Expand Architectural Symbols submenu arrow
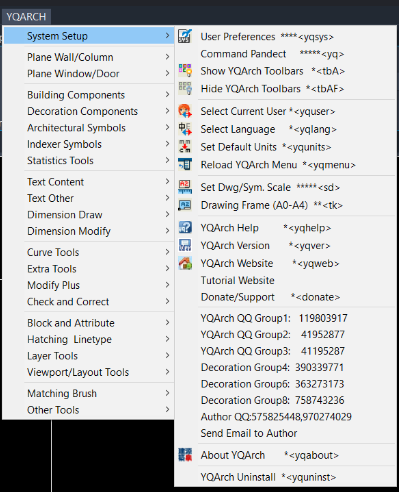The height and width of the screenshot is (492, 399). [x=167, y=127]
